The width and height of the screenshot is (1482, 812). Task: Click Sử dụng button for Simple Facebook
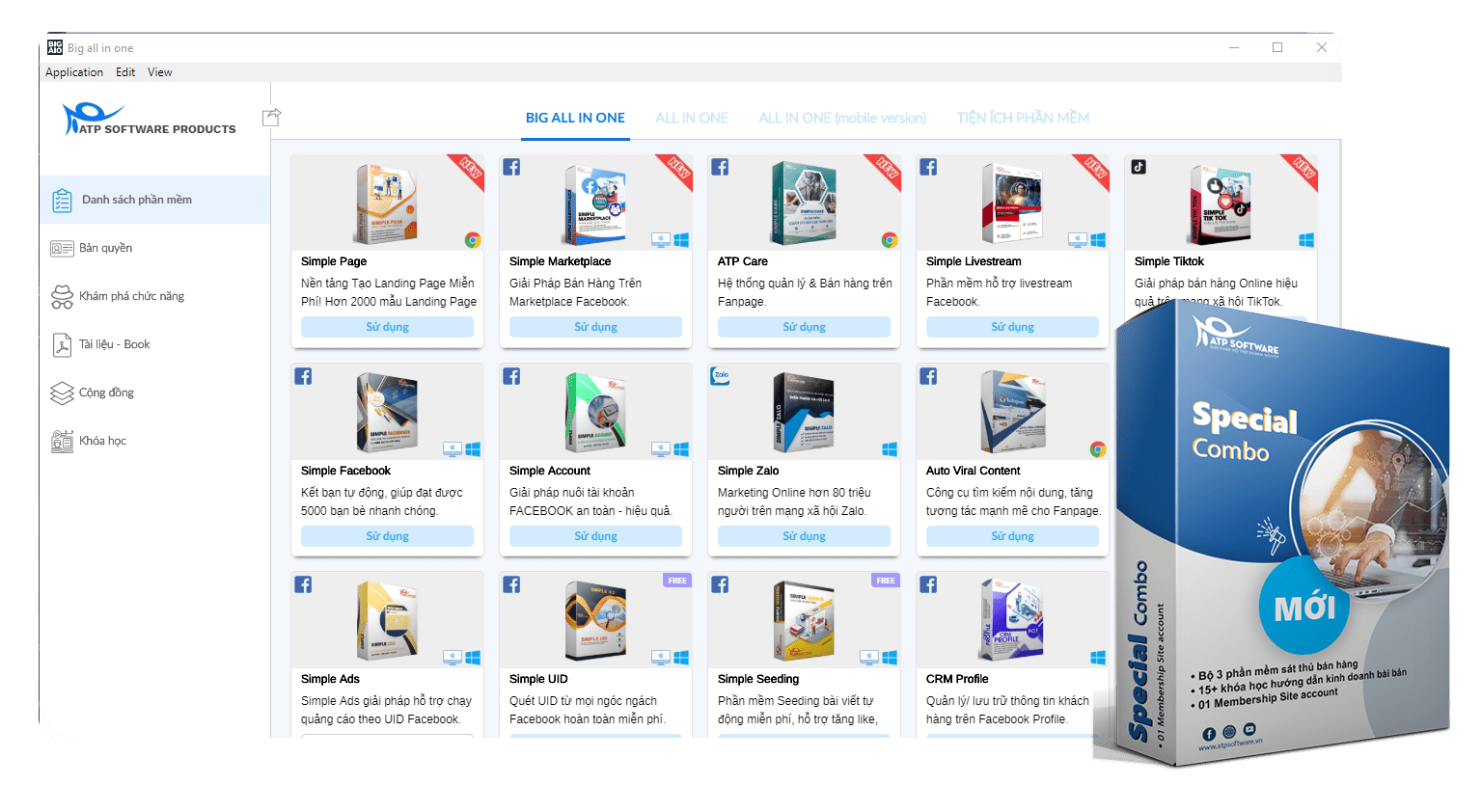coord(387,536)
